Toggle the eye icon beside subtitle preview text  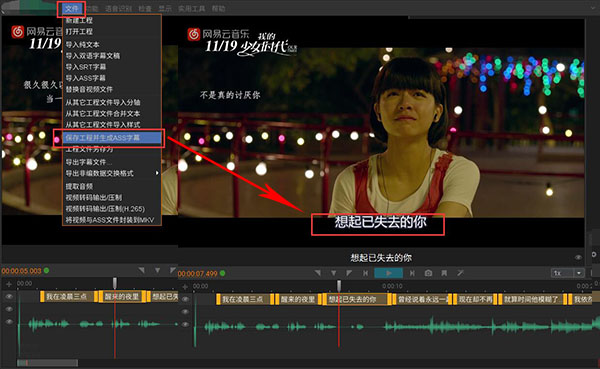point(578,257)
